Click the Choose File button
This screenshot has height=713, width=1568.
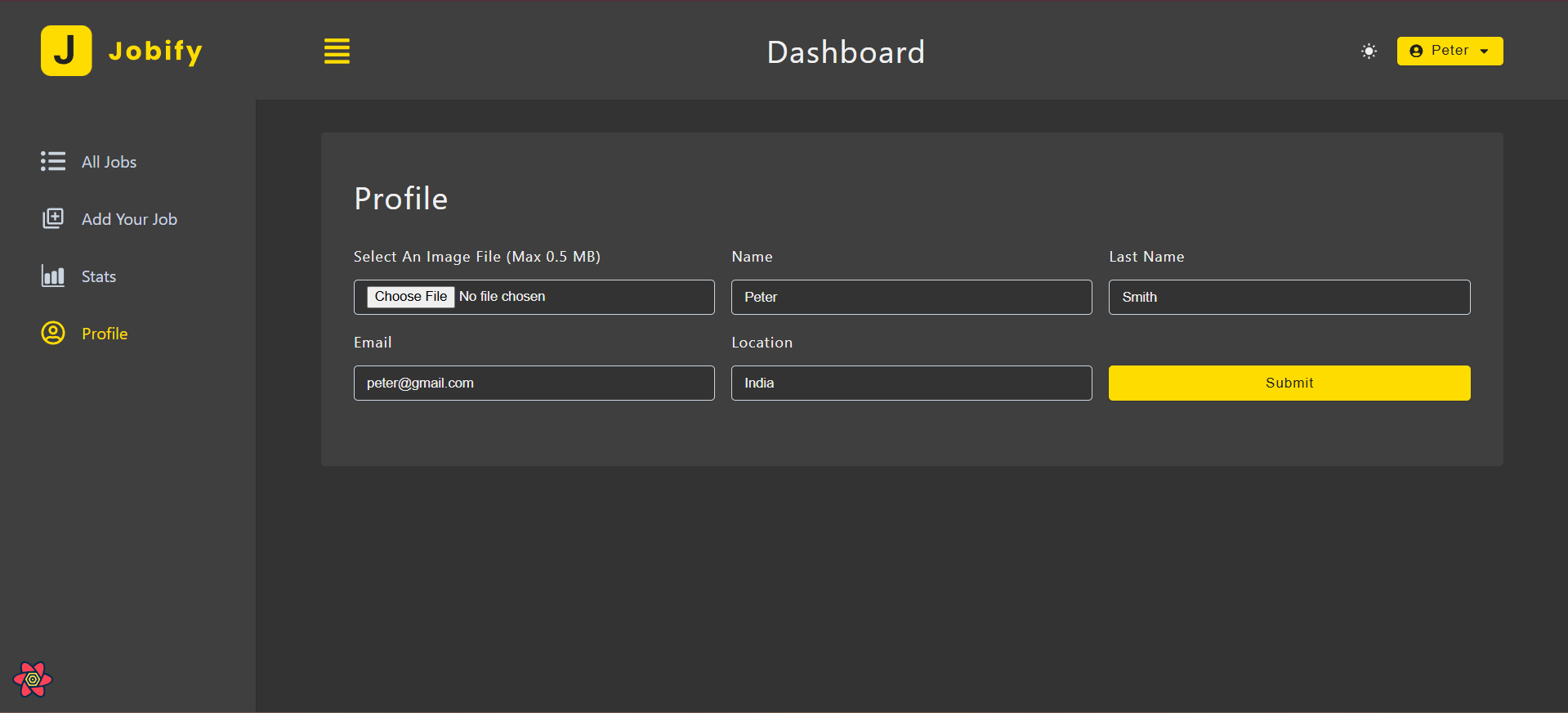(x=411, y=297)
